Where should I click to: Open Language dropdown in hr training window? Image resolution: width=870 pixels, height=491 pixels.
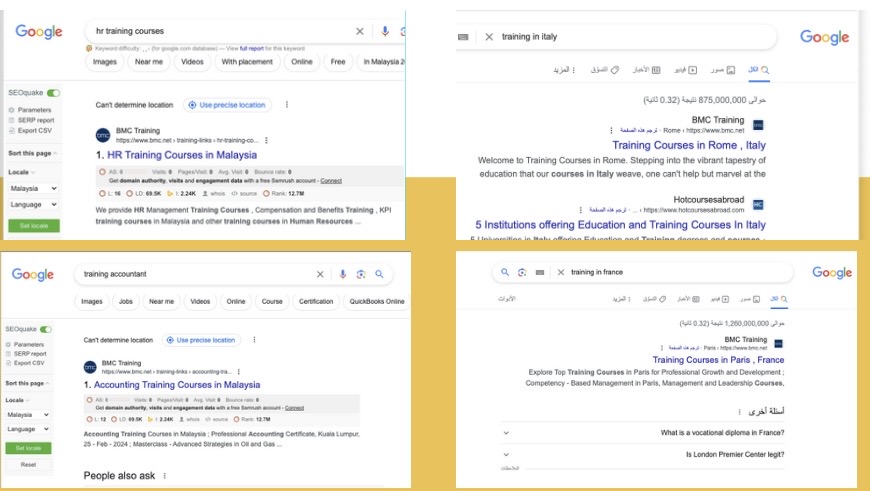point(33,205)
